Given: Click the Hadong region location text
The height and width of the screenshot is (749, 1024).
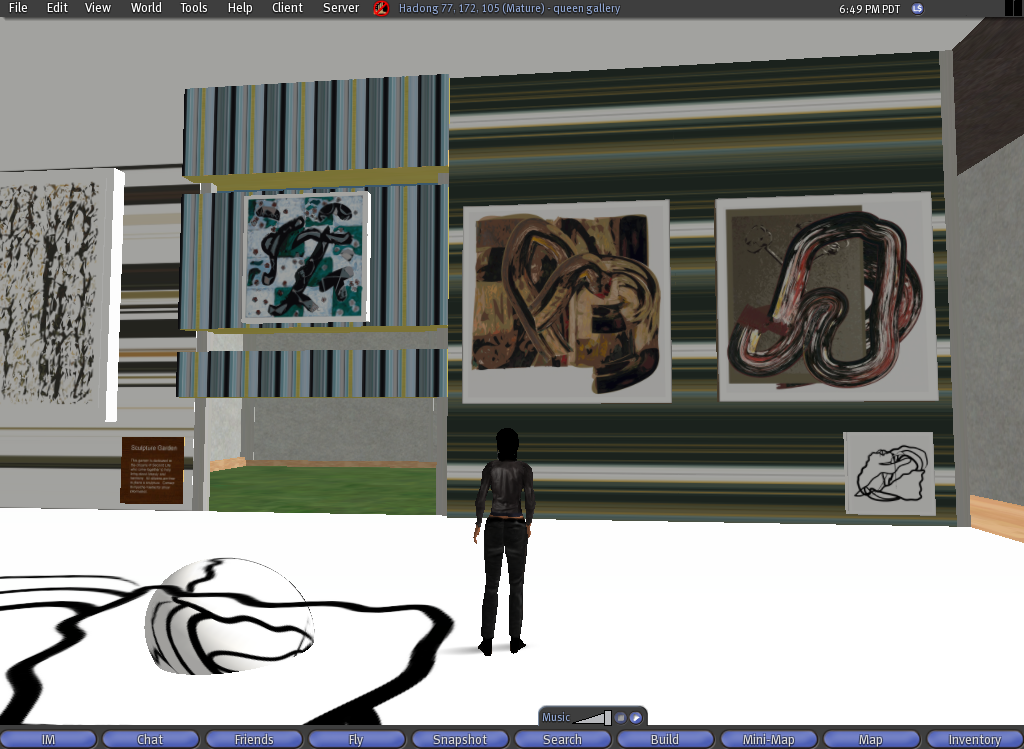Looking at the screenshot, I should point(509,8).
